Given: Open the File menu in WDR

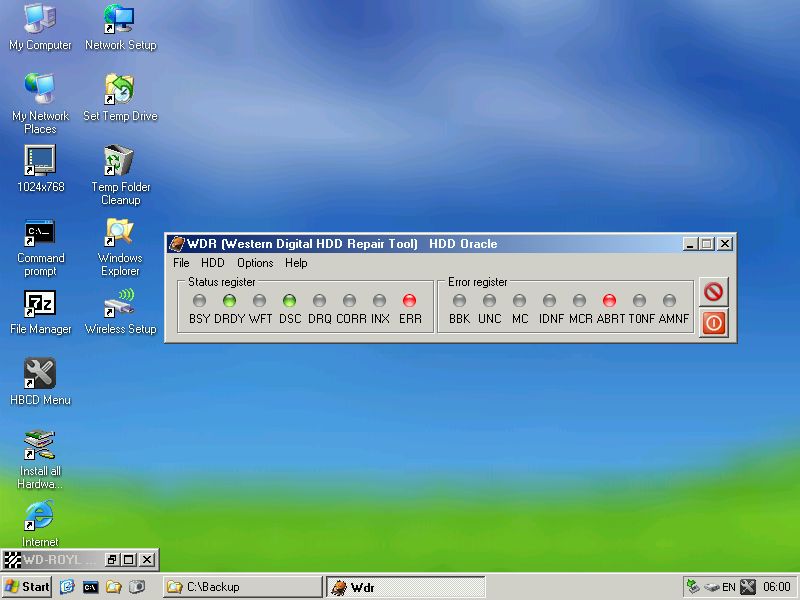Looking at the screenshot, I should click(x=181, y=263).
